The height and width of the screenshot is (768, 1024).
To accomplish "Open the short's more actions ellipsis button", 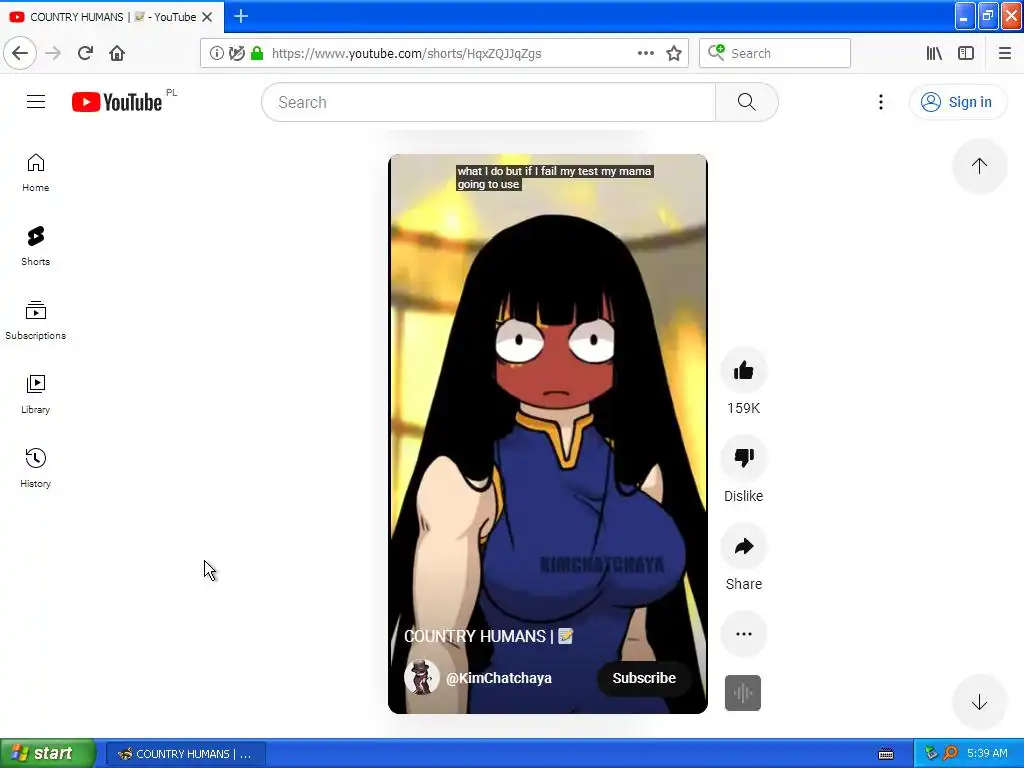I will coord(743,633).
